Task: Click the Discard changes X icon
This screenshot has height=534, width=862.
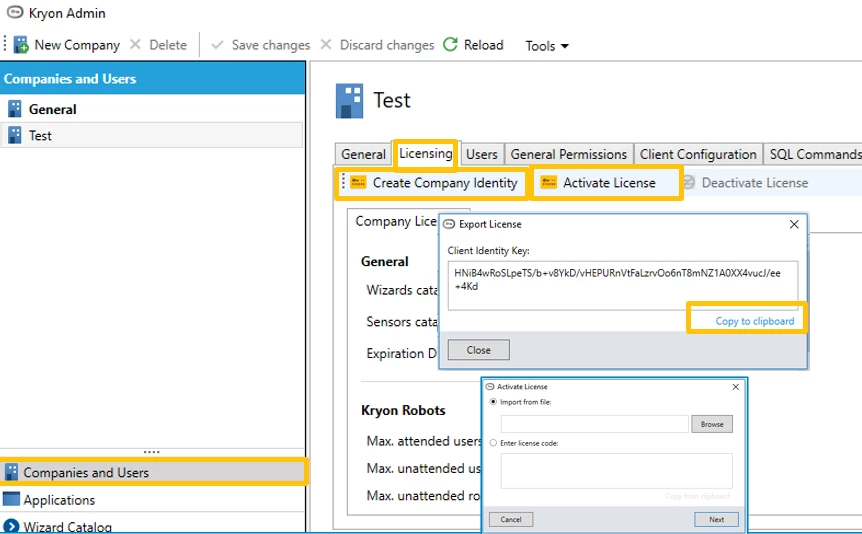Action: pos(326,44)
